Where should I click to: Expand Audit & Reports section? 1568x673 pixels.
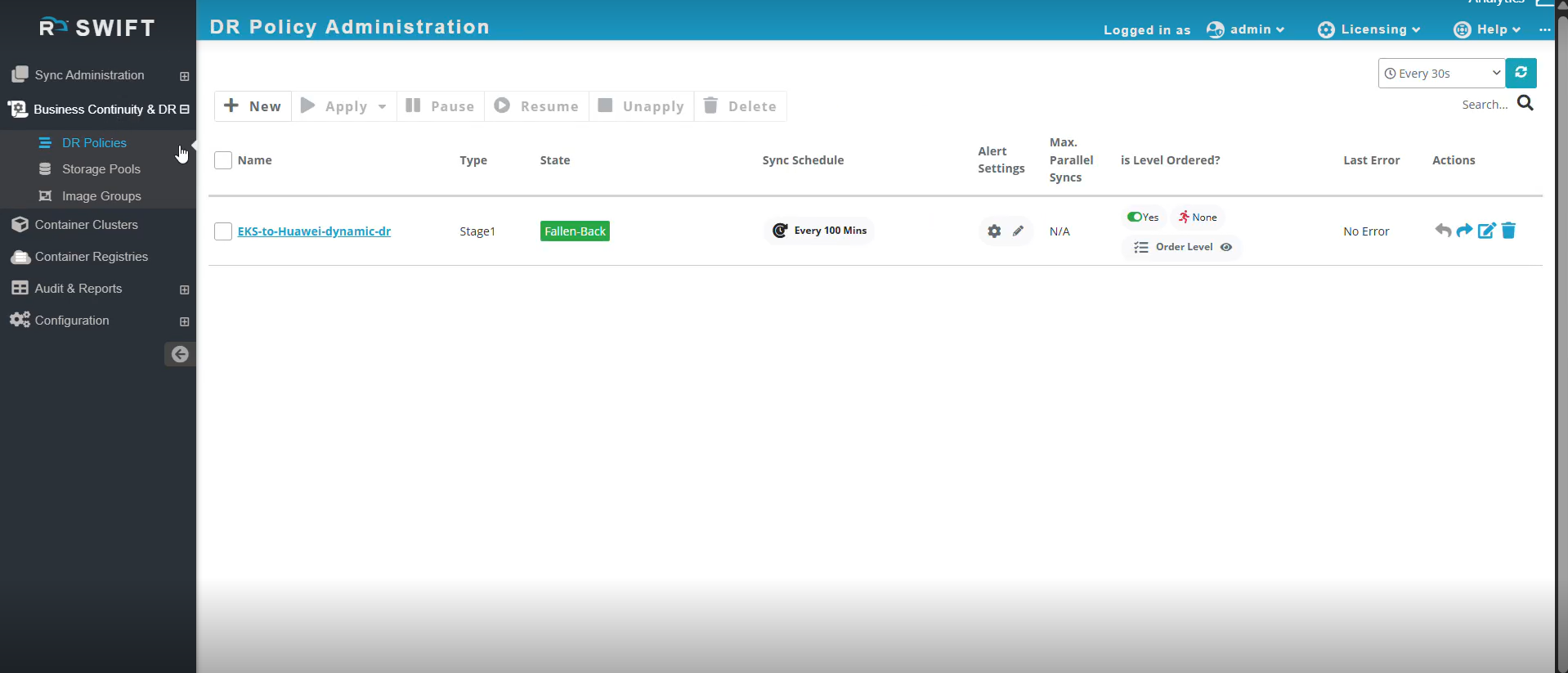184,289
